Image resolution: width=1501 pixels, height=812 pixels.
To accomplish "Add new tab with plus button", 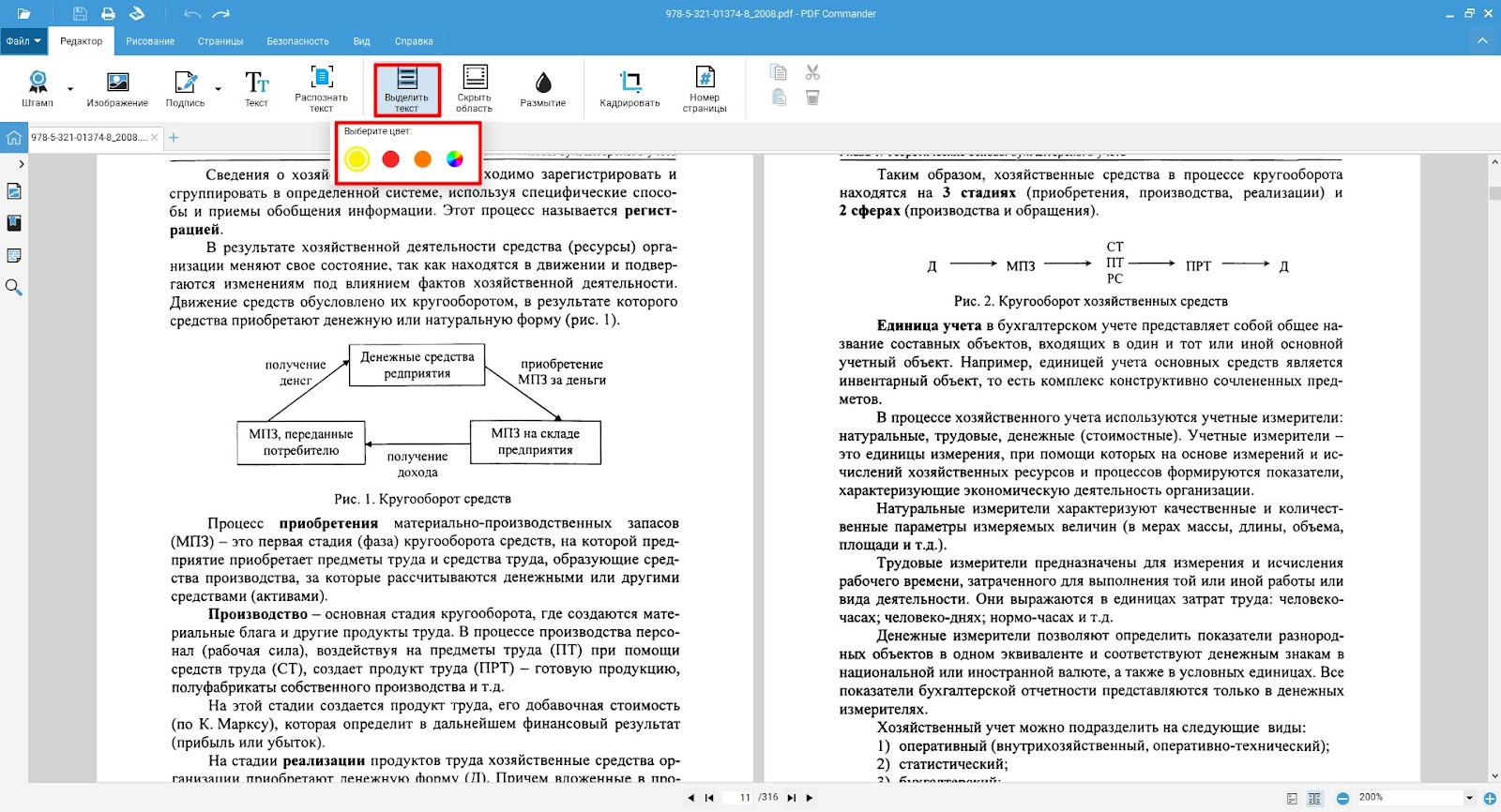I will coord(174,138).
